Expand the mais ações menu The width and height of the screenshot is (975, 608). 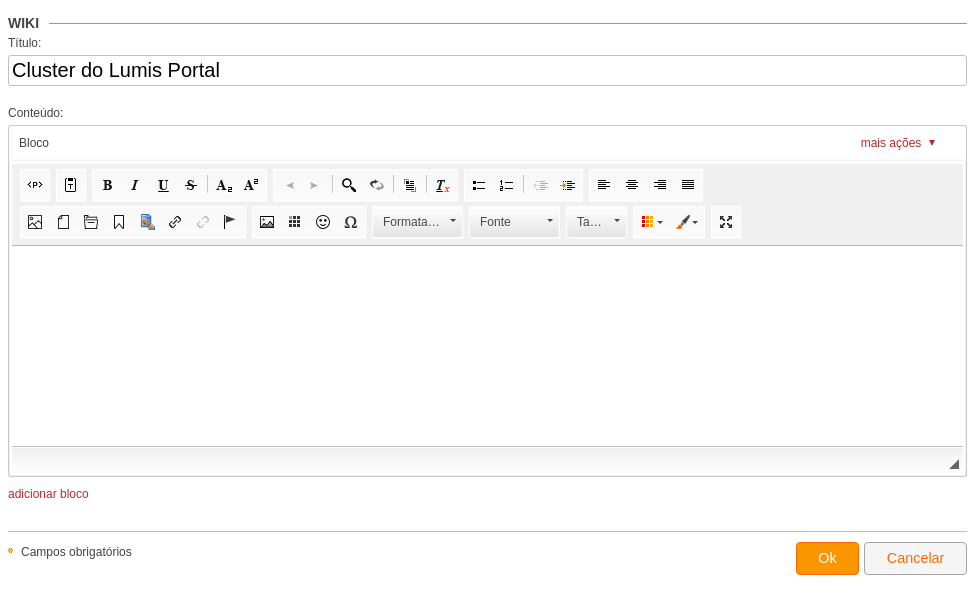tap(898, 143)
